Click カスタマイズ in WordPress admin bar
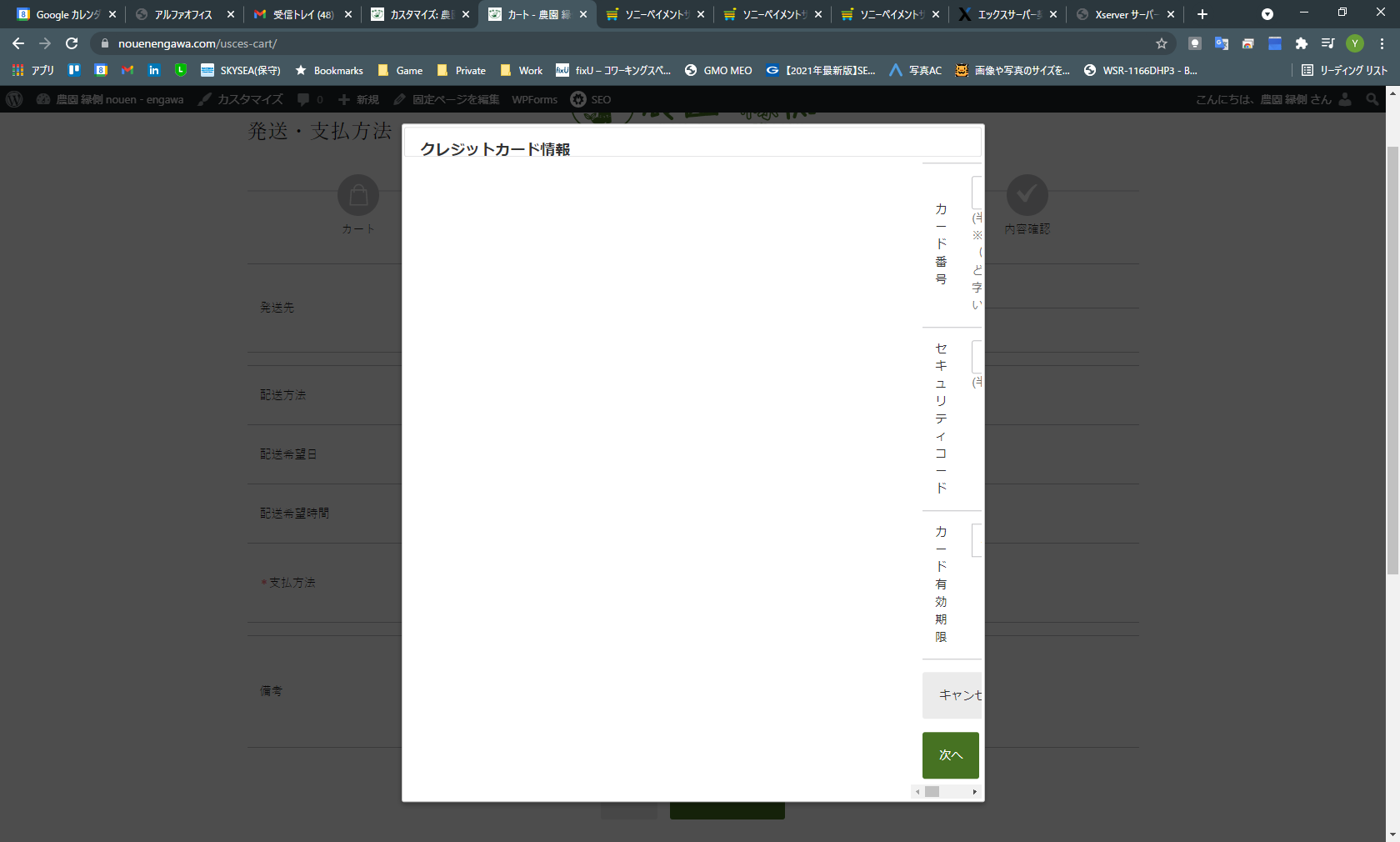 point(241,99)
